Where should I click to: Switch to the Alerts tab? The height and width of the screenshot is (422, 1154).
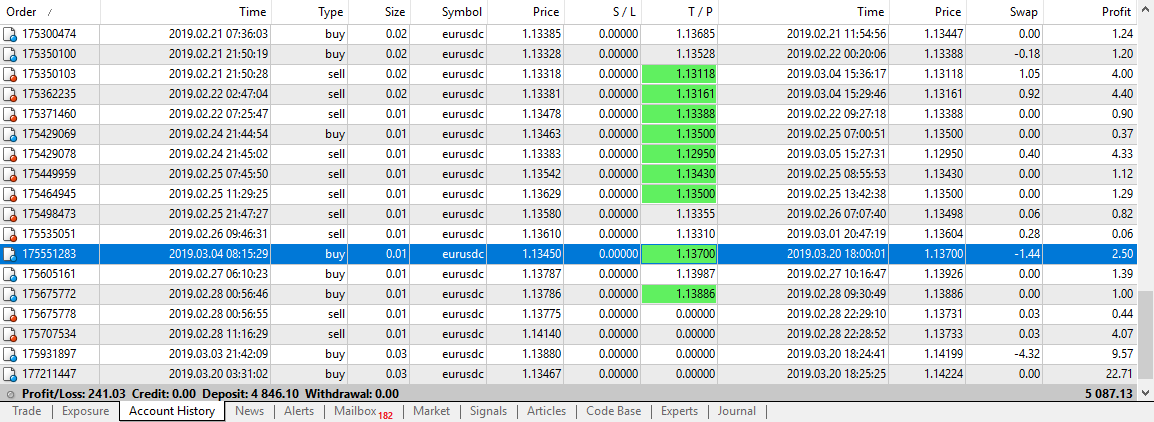[x=299, y=411]
